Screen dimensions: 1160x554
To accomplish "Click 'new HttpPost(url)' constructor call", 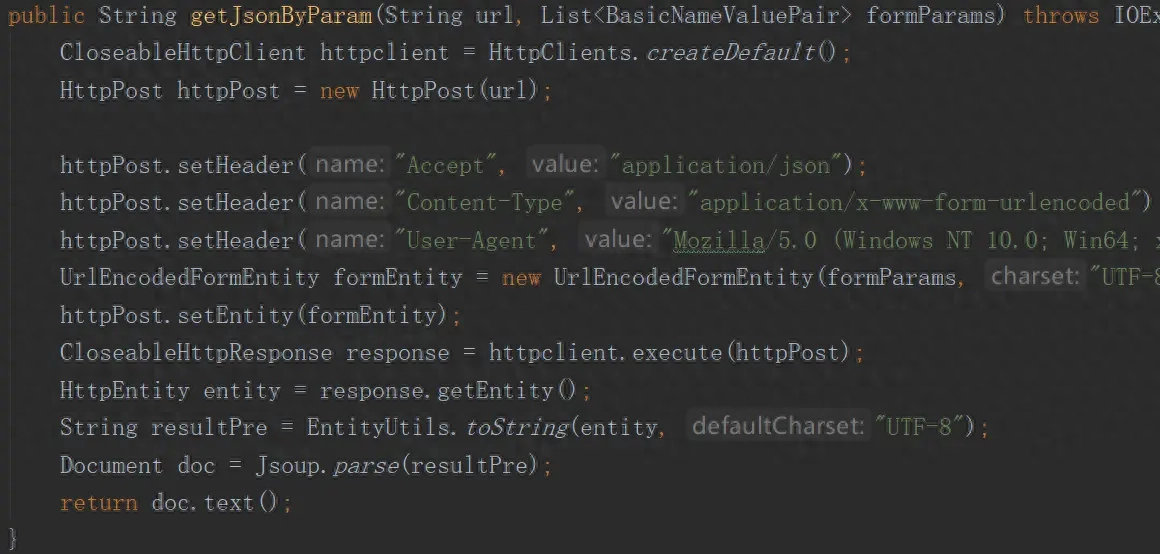I will (x=428, y=91).
